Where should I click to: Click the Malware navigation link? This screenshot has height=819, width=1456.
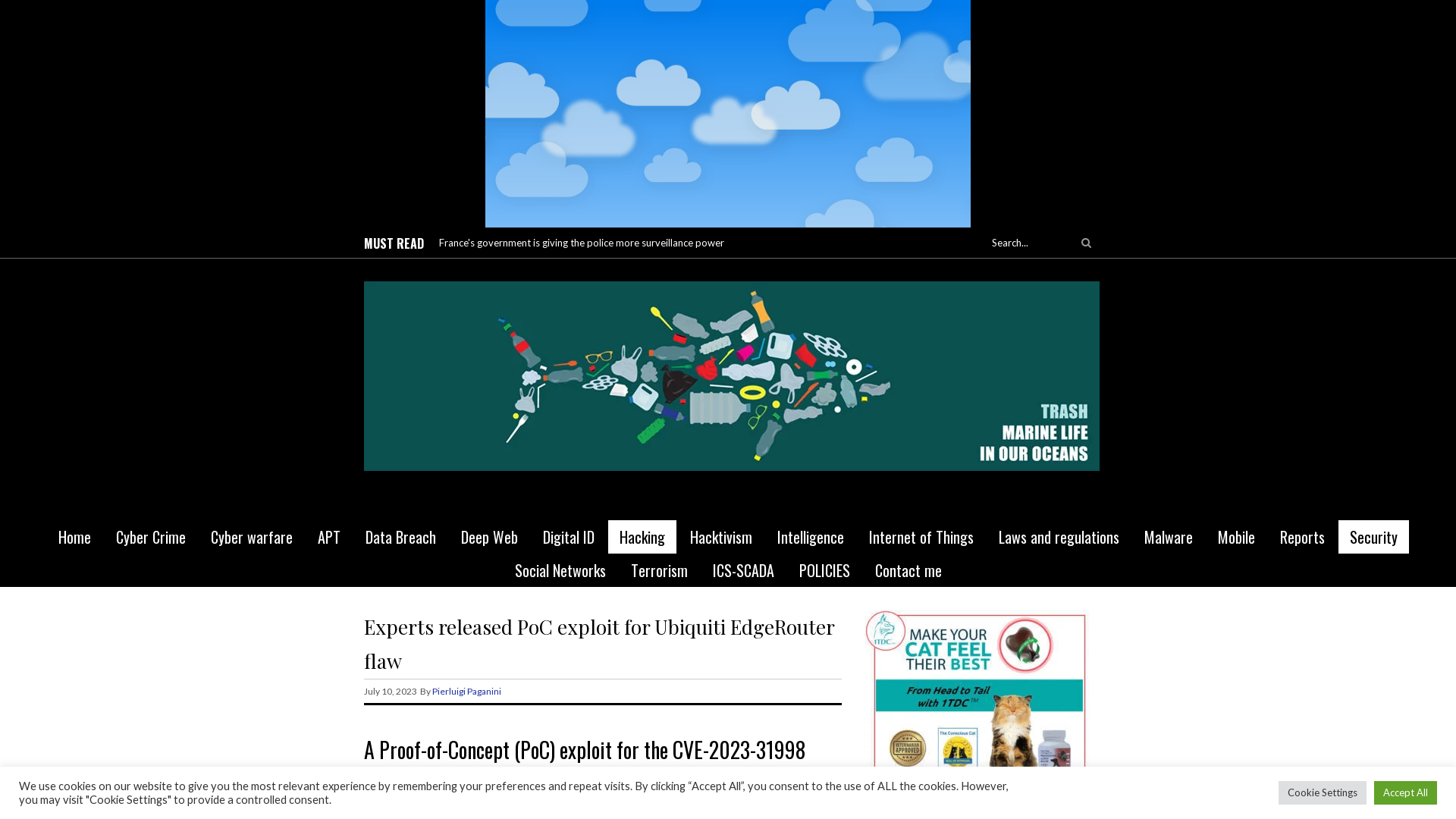1168,537
